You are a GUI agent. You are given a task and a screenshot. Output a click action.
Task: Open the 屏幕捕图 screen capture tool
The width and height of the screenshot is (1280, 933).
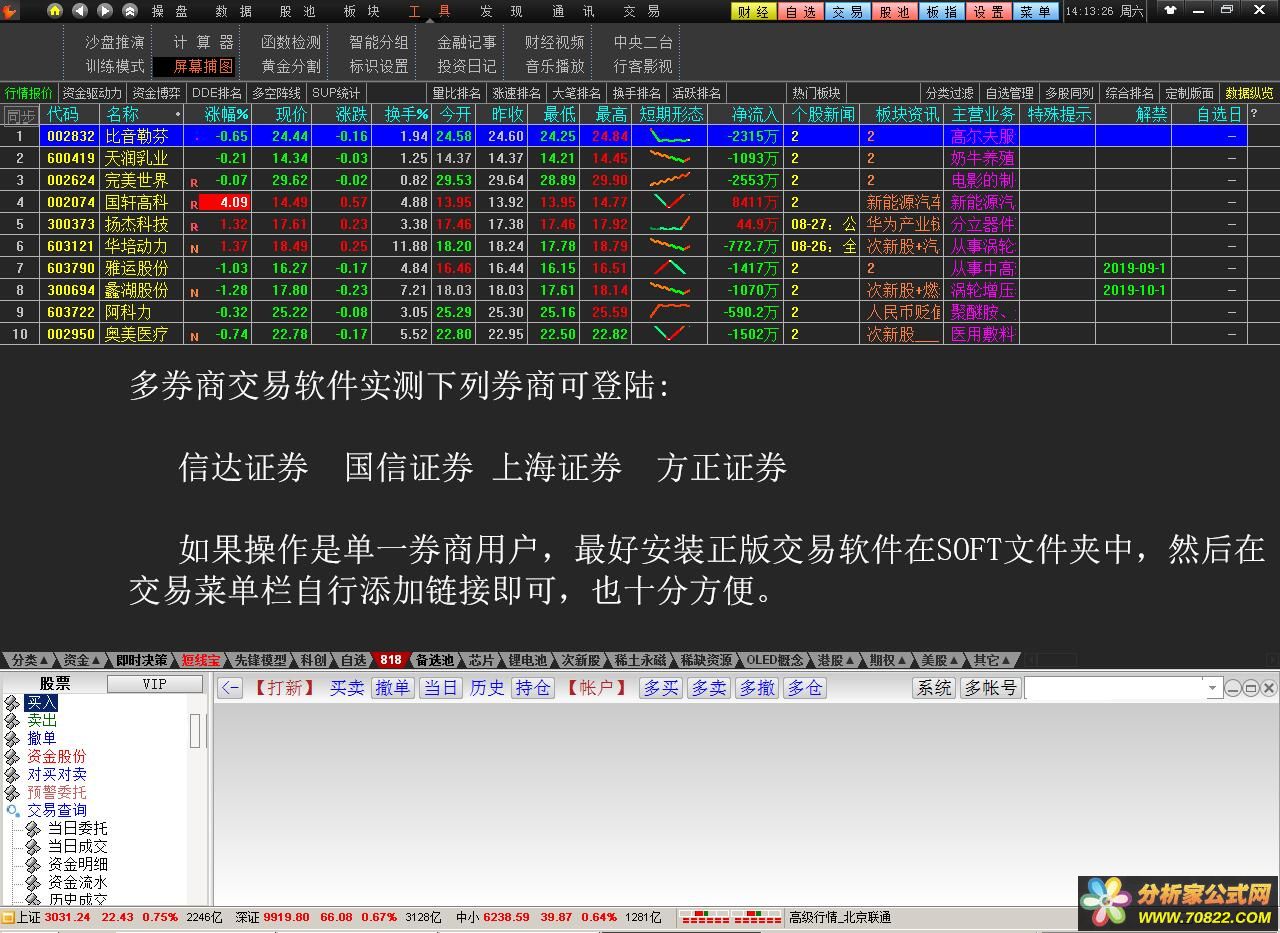[195, 66]
